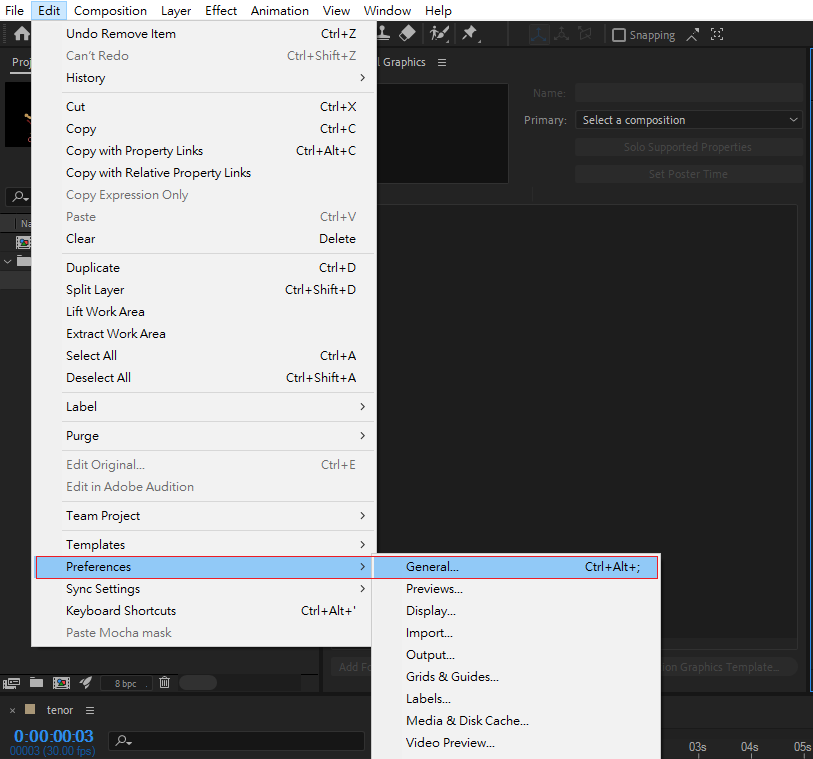Viewport: 813px width, 759px height.
Task: Open the Primary composition dropdown
Action: click(689, 120)
